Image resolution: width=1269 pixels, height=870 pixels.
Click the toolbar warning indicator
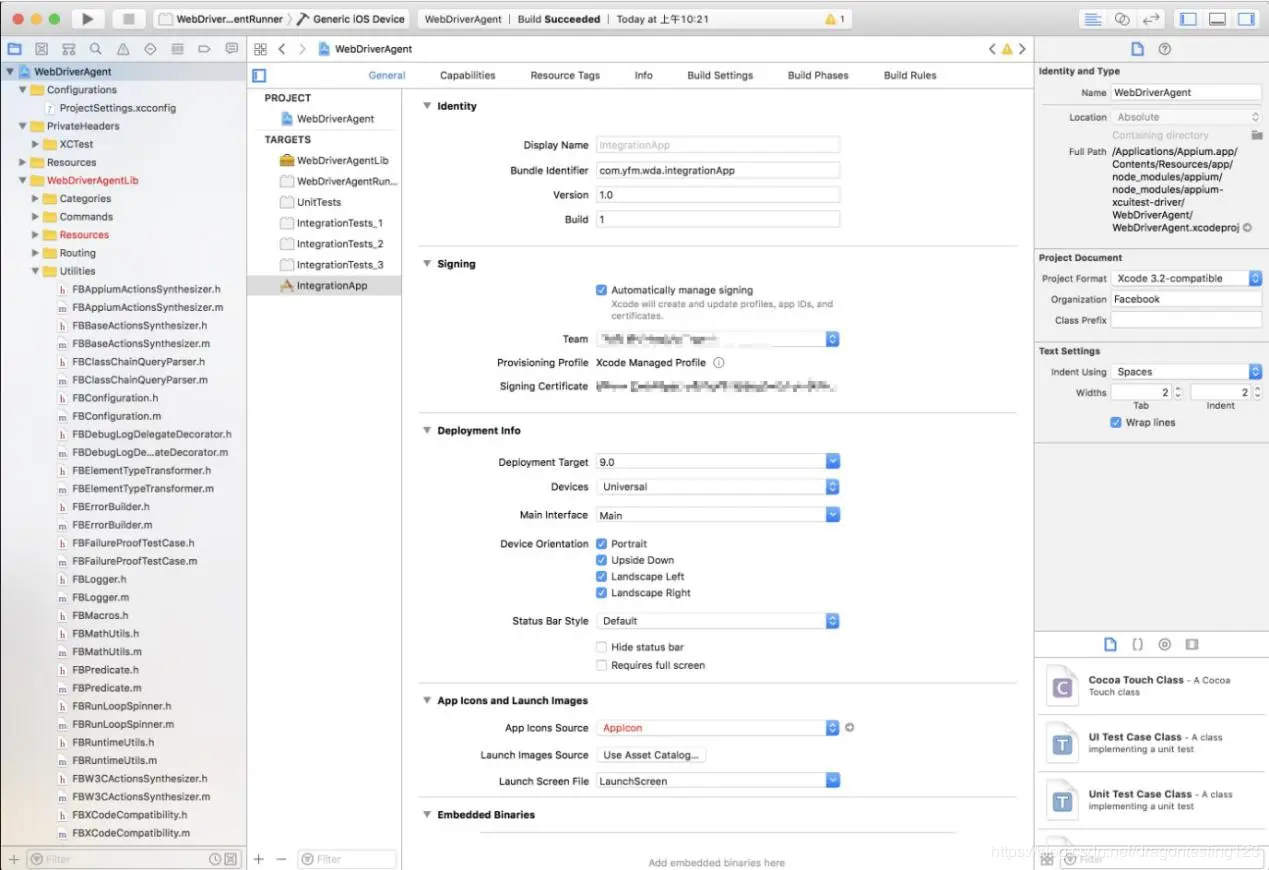coord(834,19)
